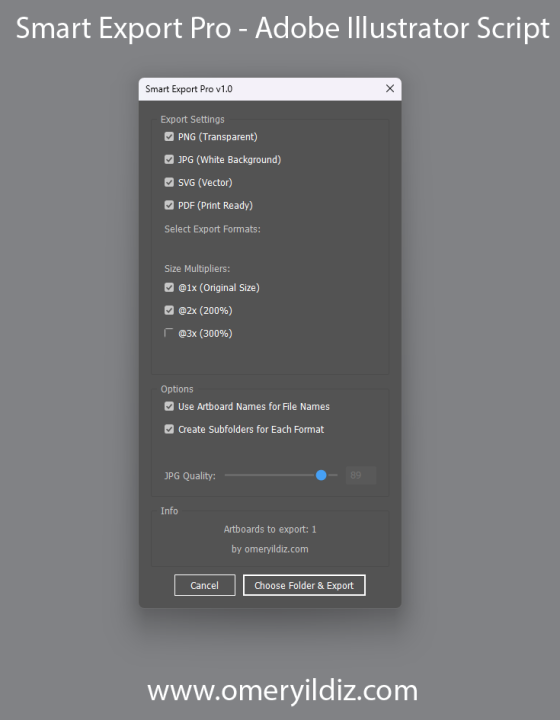Image resolution: width=560 pixels, height=720 pixels.
Task: Click the 'by omeryildiz.com' credit text
Action: (x=270, y=549)
